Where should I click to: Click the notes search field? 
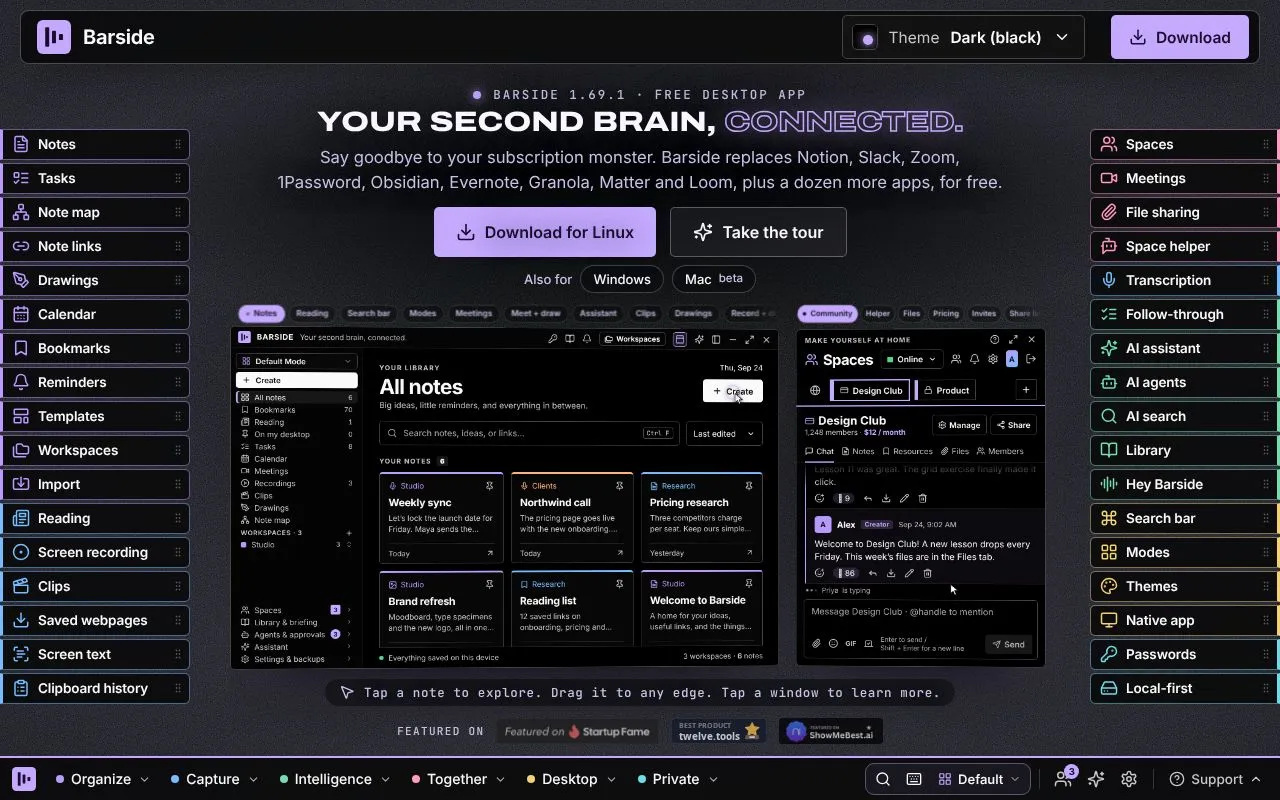point(528,433)
